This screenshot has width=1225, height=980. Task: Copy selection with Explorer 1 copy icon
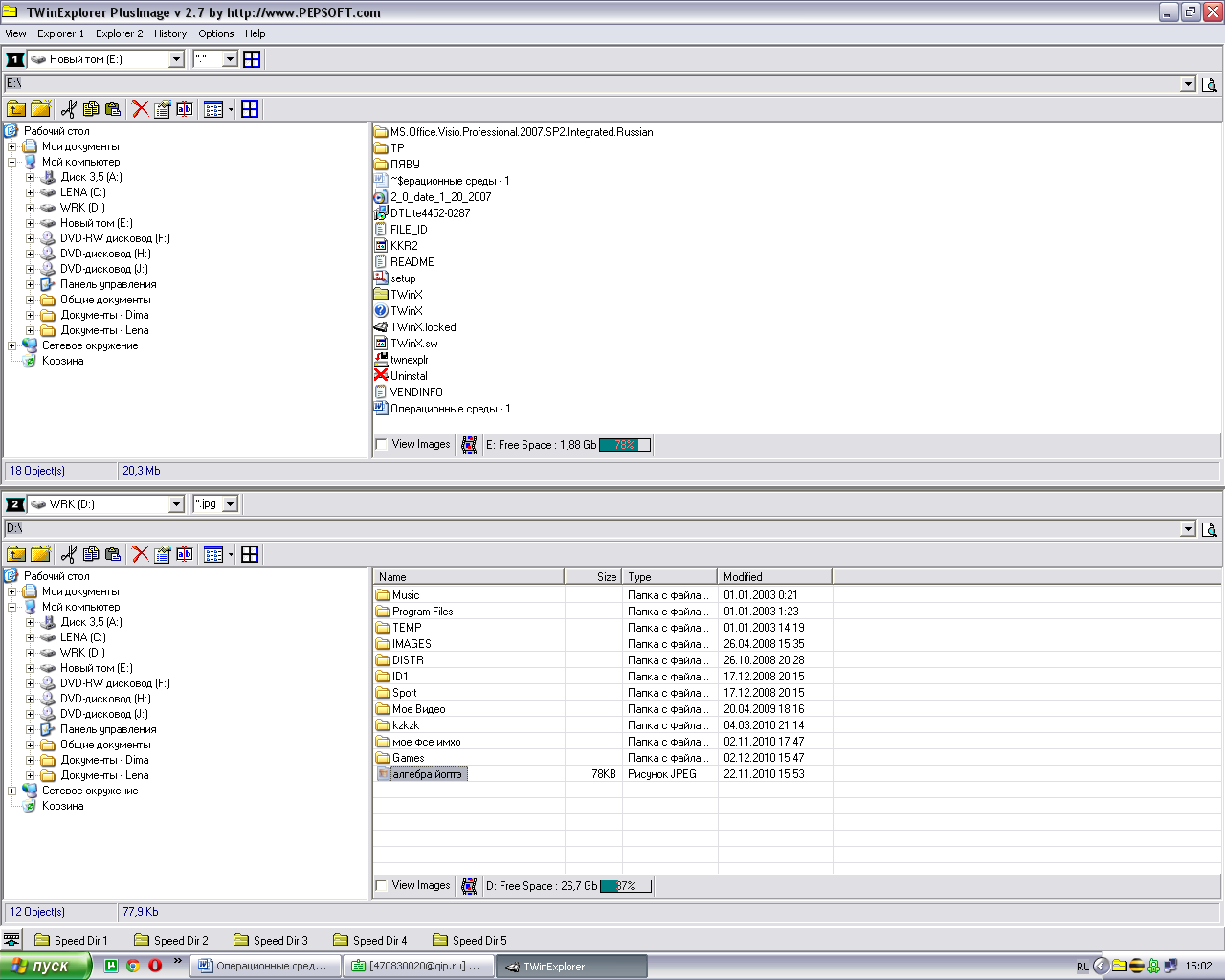click(91, 109)
